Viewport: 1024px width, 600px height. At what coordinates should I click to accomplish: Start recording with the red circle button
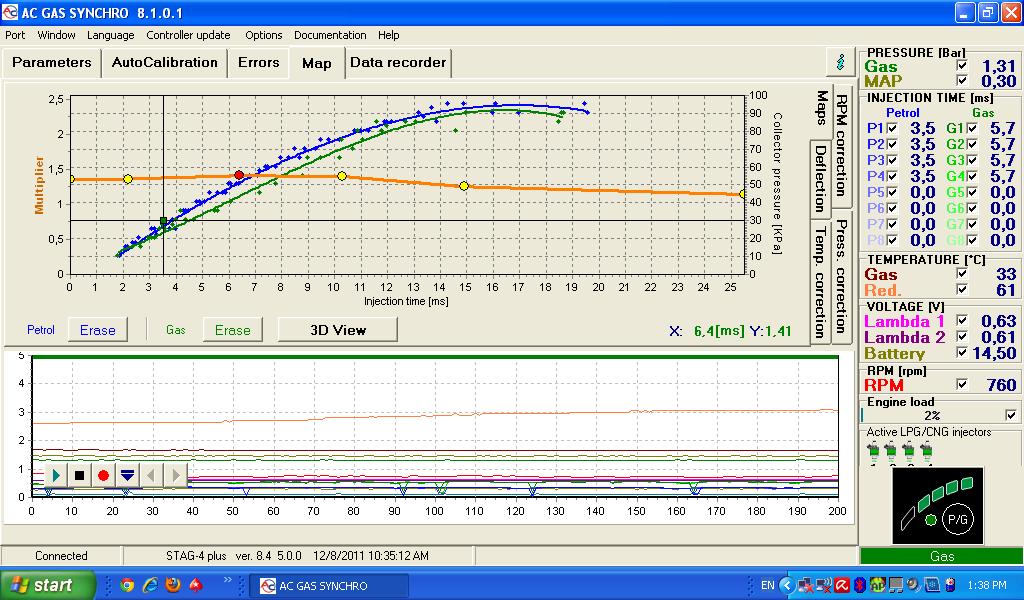point(103,475)
